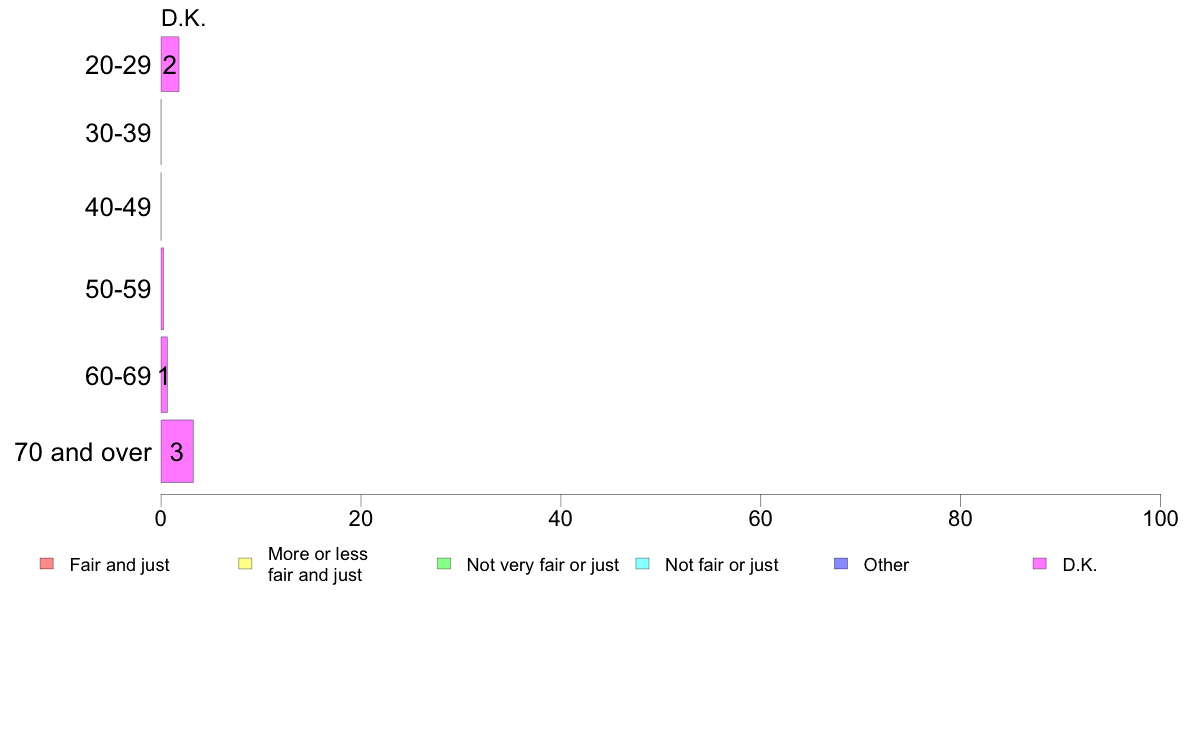
Task: Click the green Not very fair legend swatch
Action: click(444, 564)
